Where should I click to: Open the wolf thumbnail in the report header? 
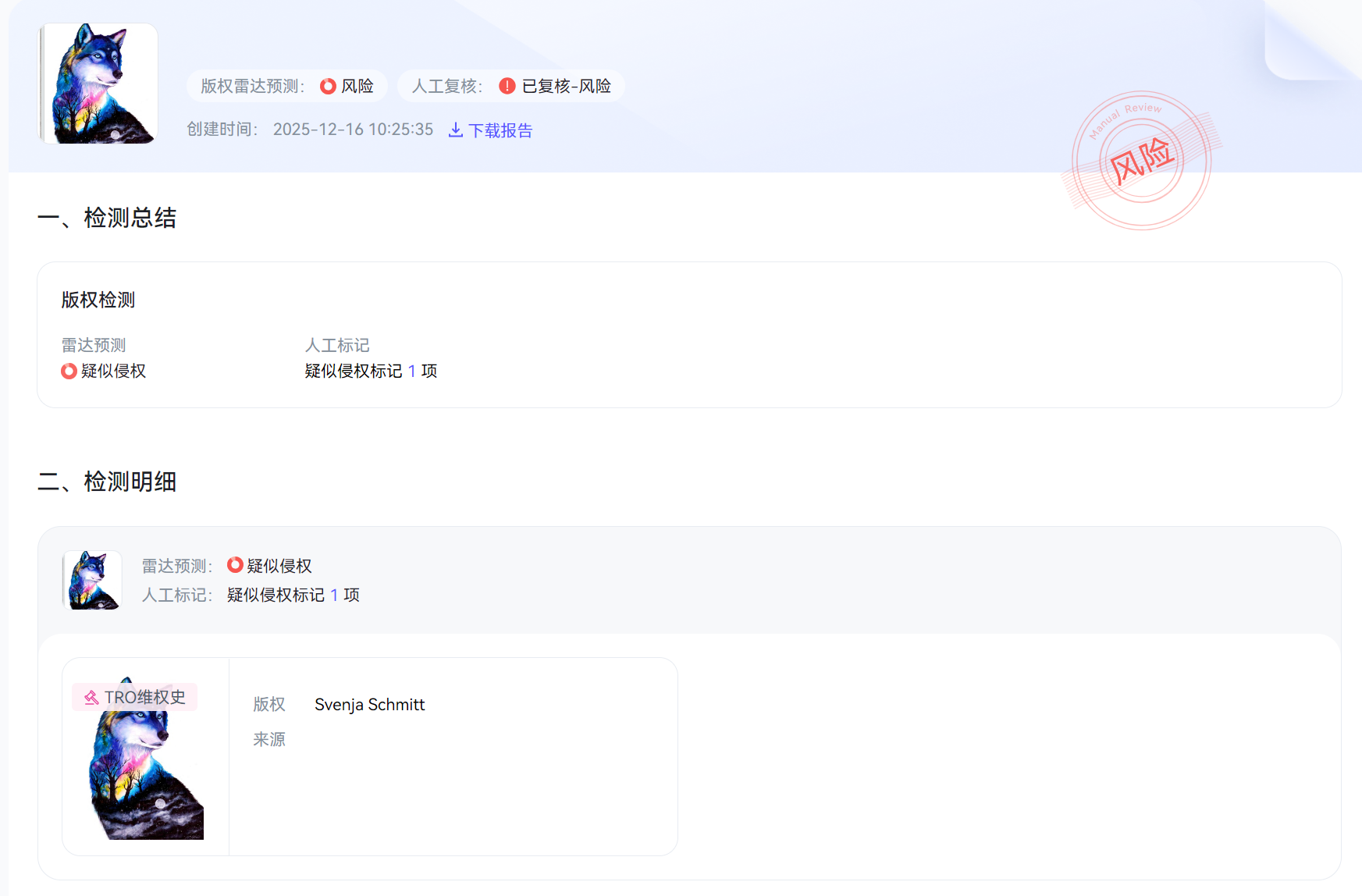pos(98,84)
